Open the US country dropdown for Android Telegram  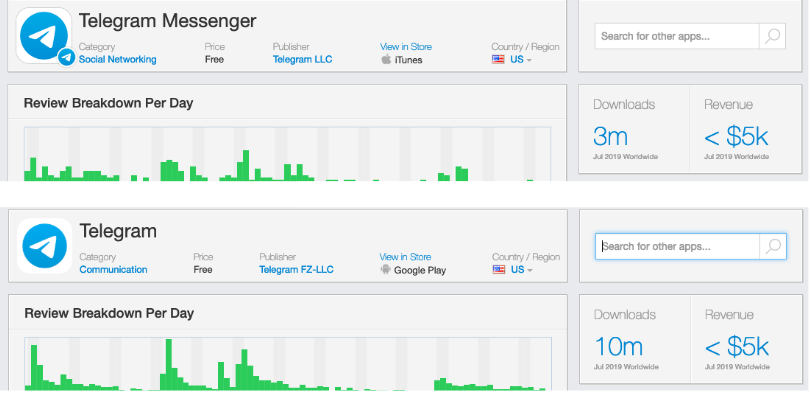(x=521, y=270)
